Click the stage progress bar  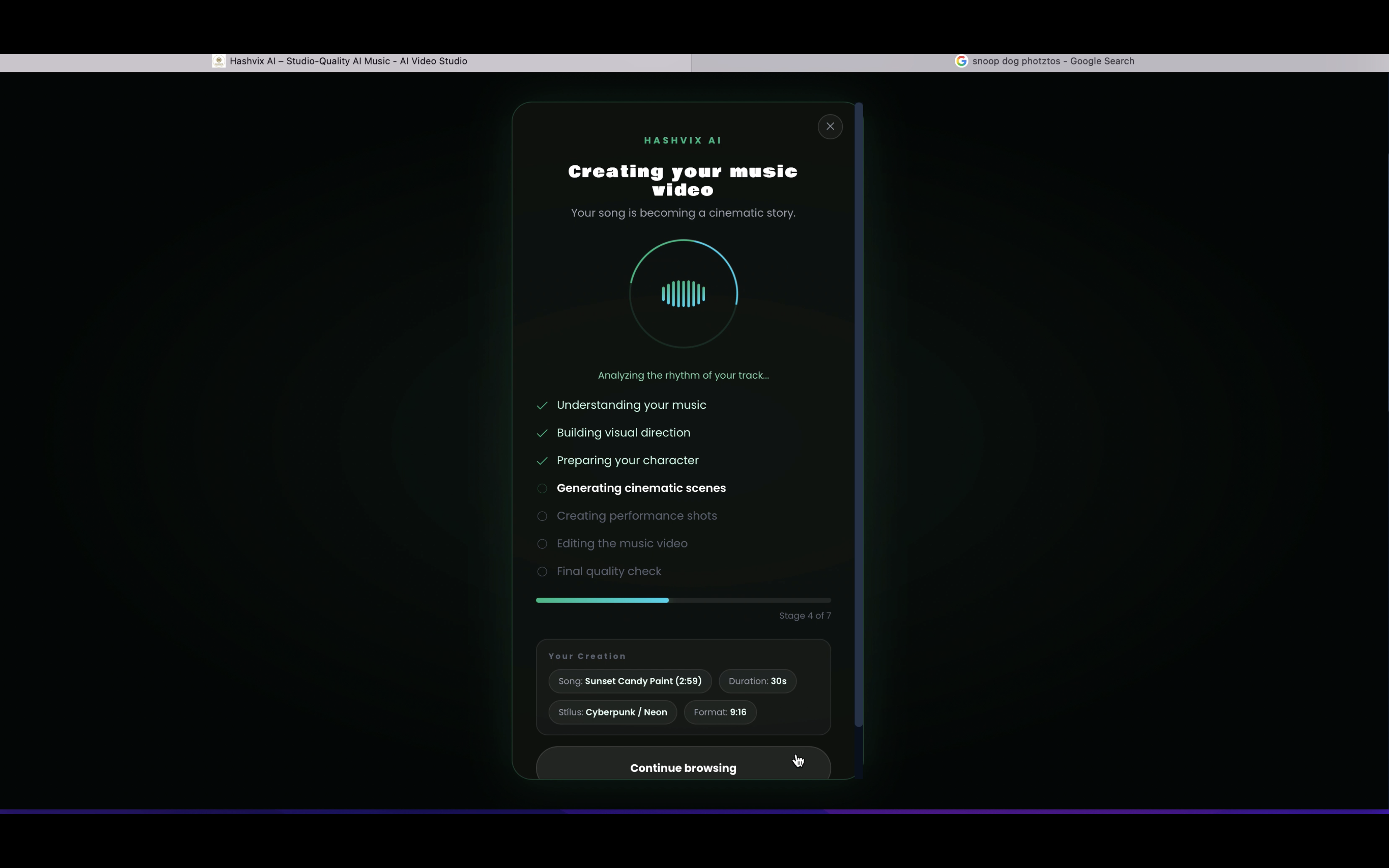click(683, 600)
